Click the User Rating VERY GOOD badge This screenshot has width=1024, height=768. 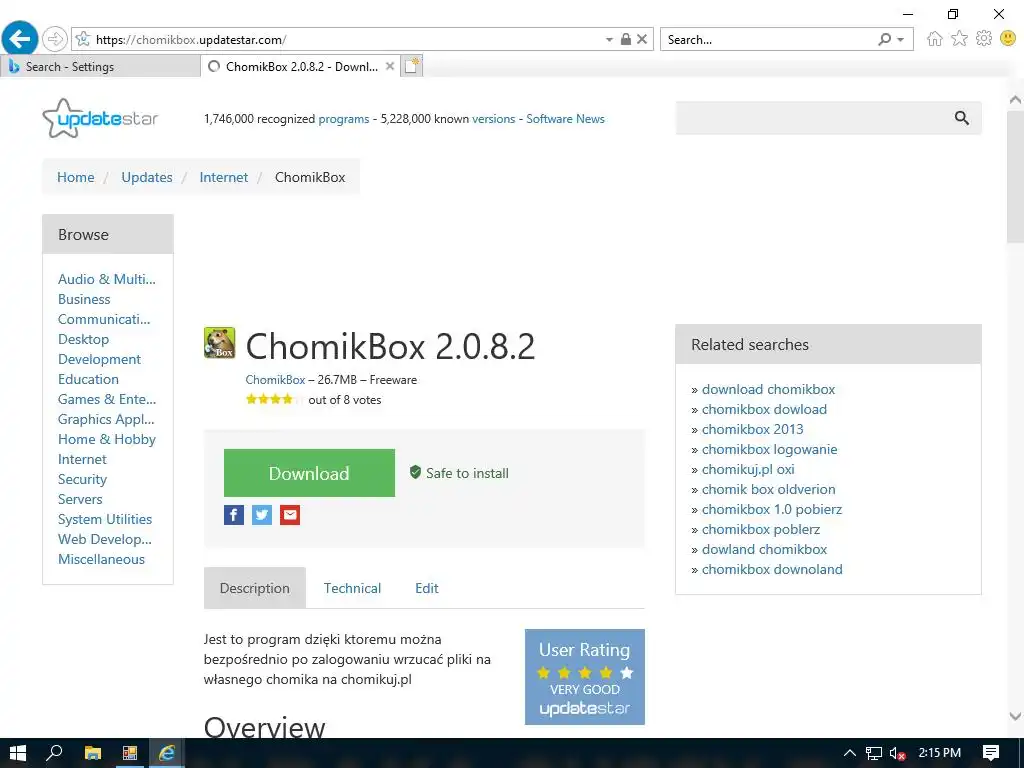[584, 677]
